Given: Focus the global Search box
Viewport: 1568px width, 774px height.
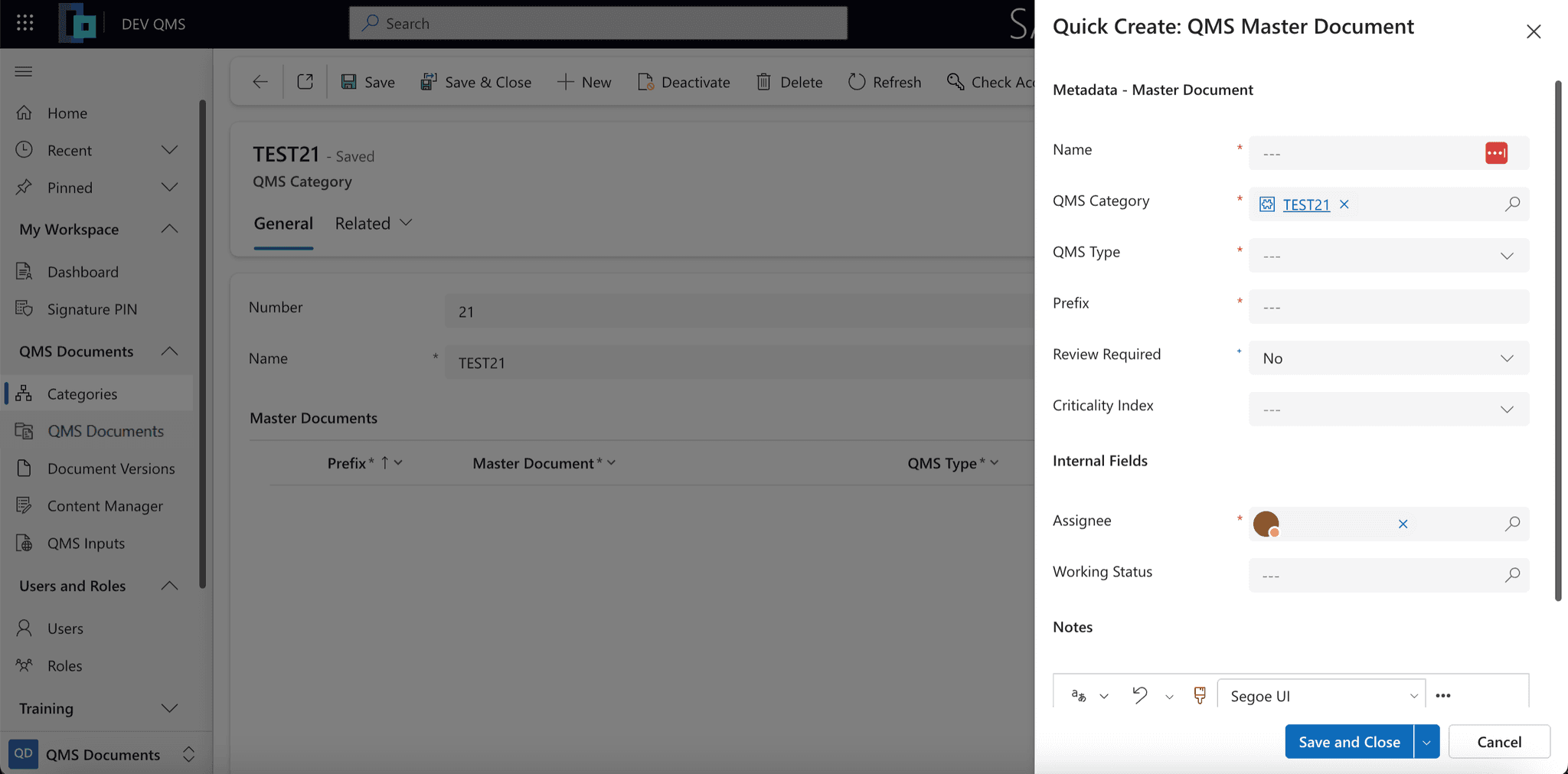Looking at the screenshot, I should click(x=598, y=23).
